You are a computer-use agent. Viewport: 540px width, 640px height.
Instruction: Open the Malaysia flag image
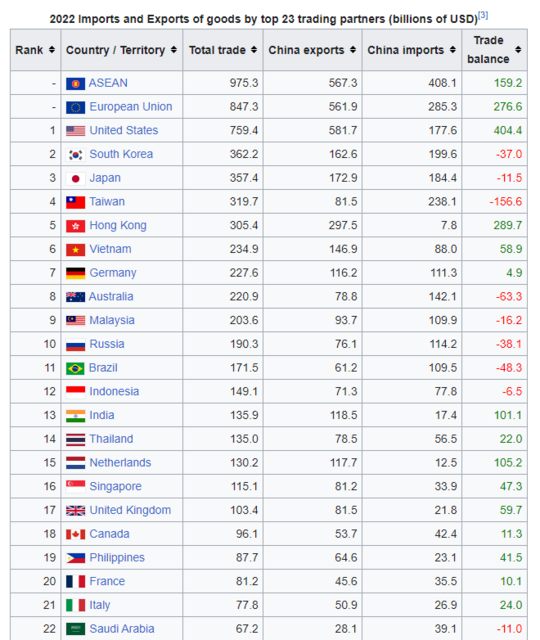(x=76, y=320)
